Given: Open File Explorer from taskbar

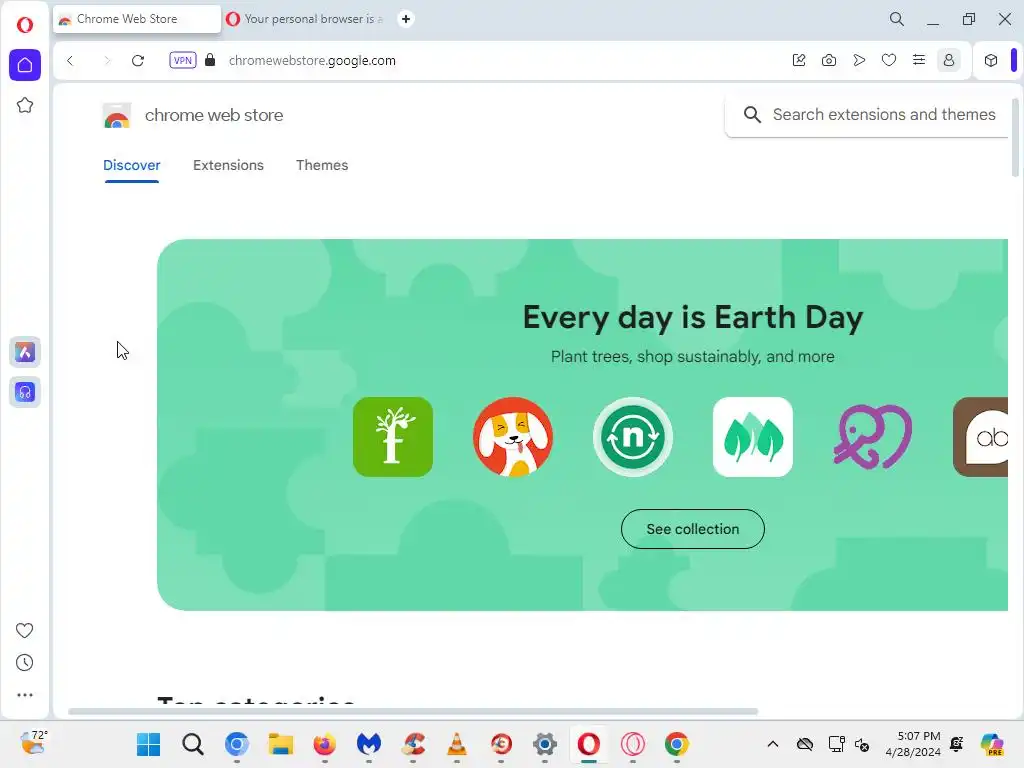Looking at the screenshot, I should click(281, 744).
